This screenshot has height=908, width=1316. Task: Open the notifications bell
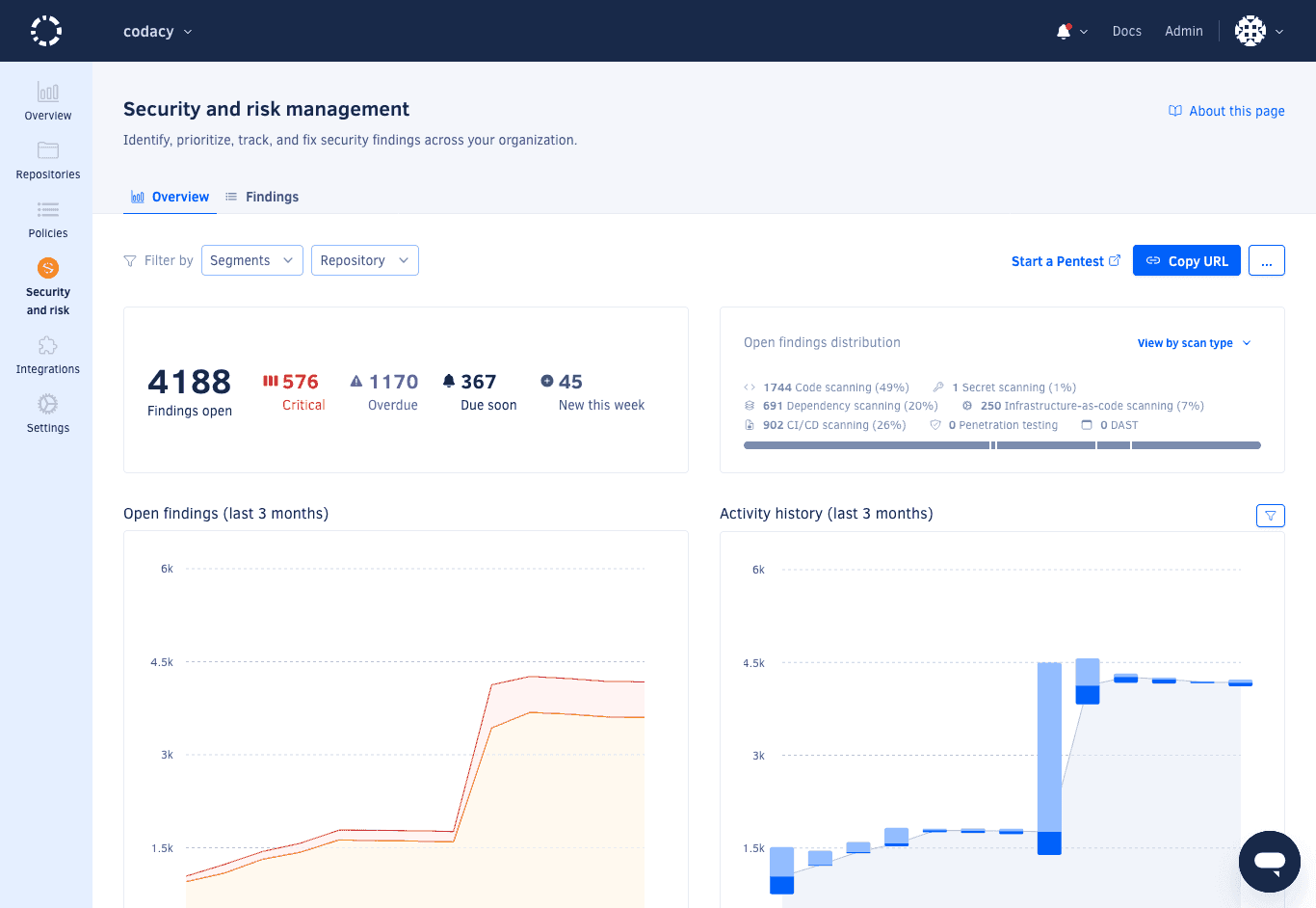tap(1065, 30)
